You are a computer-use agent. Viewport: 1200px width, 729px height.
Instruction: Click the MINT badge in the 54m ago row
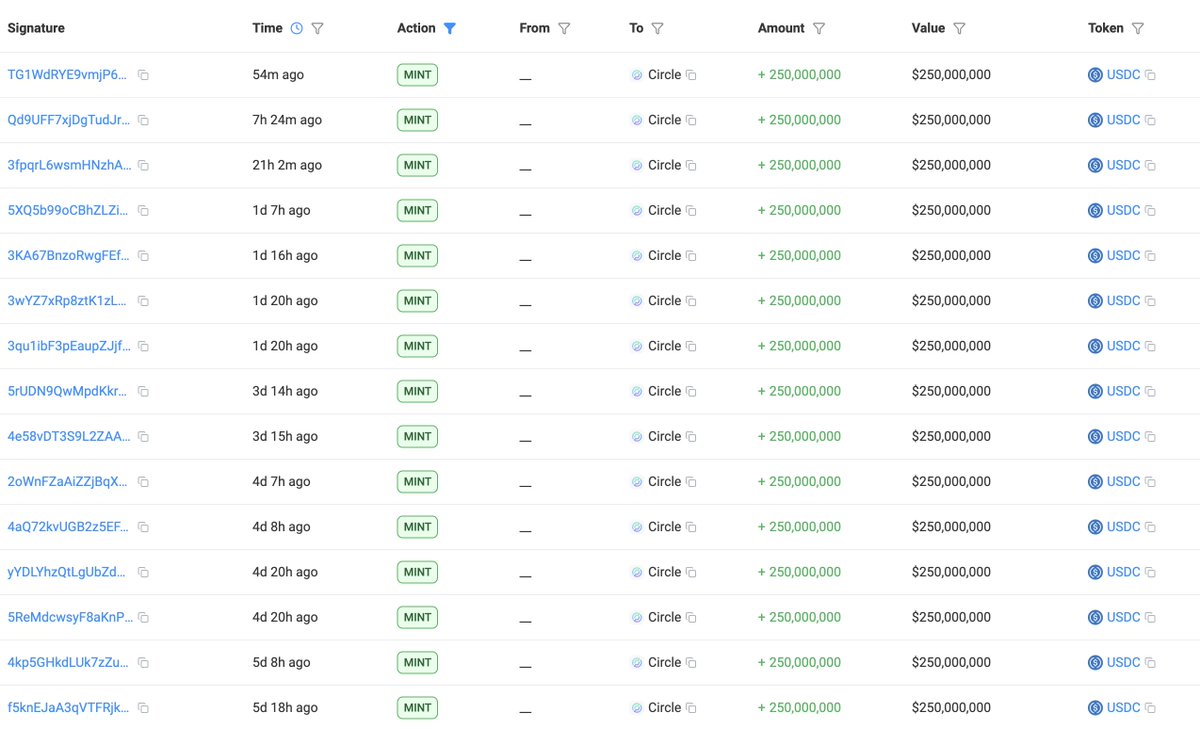(x=417, y=75)
